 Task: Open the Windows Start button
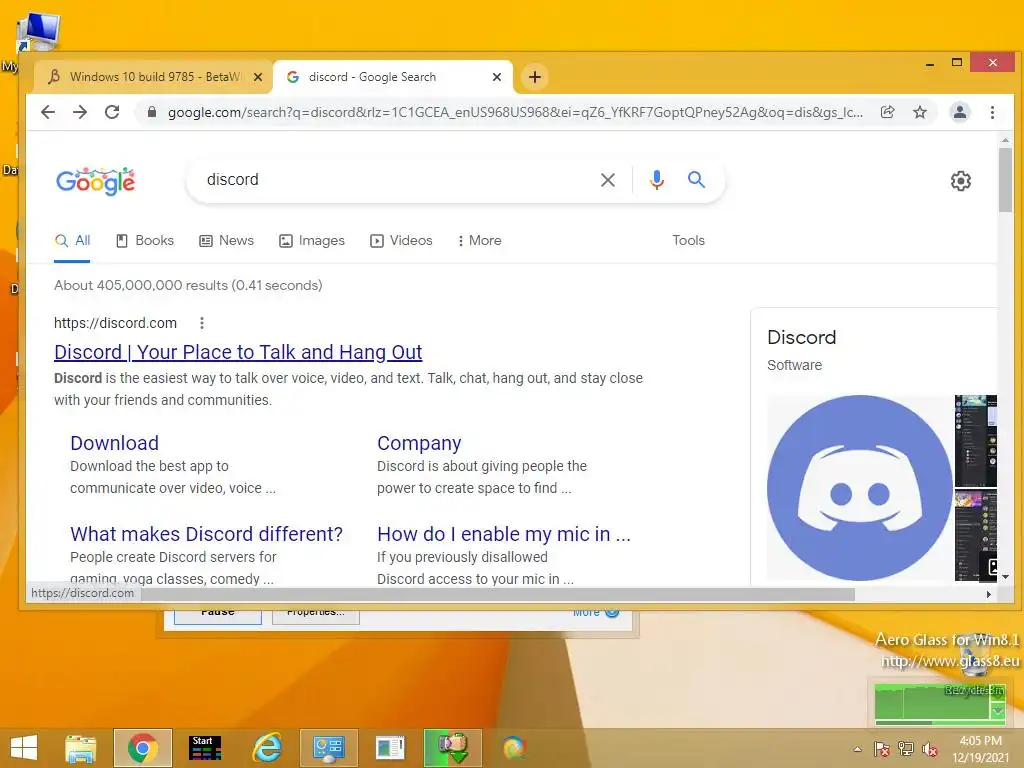[x=24, y=748]
